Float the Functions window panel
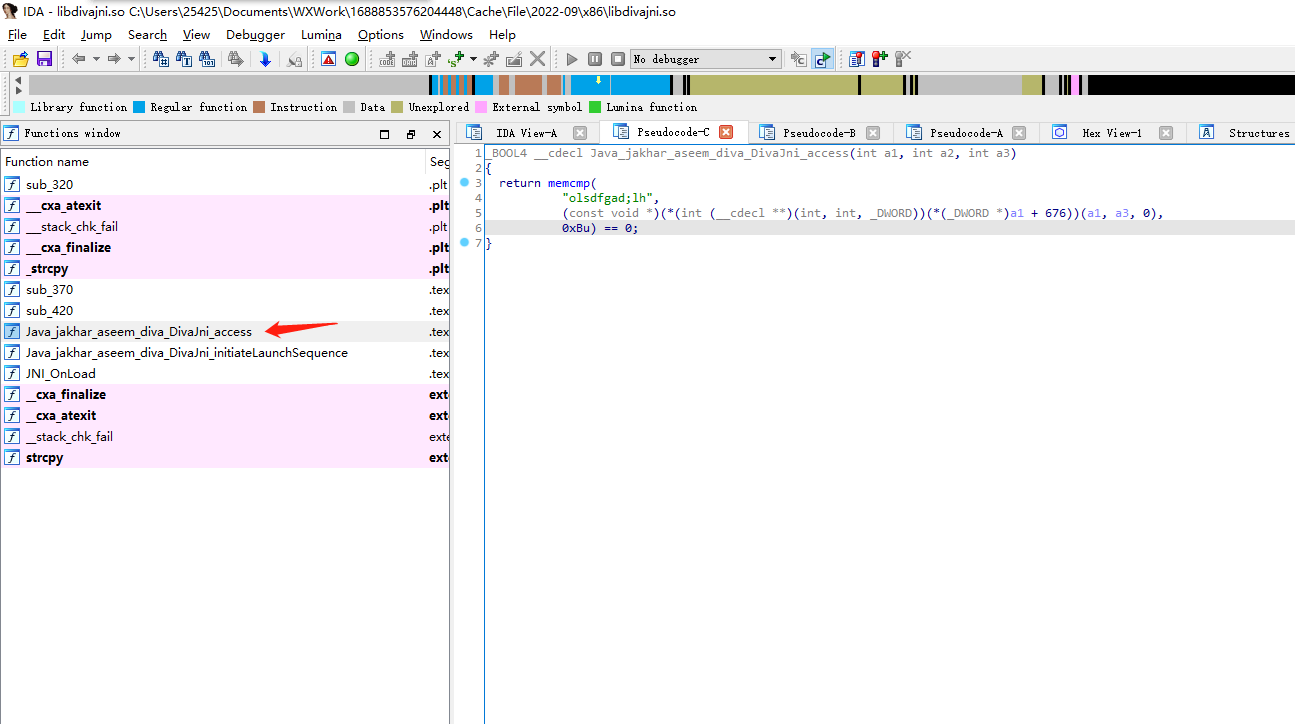The image size is (1295, 724). tap(411, 134)
